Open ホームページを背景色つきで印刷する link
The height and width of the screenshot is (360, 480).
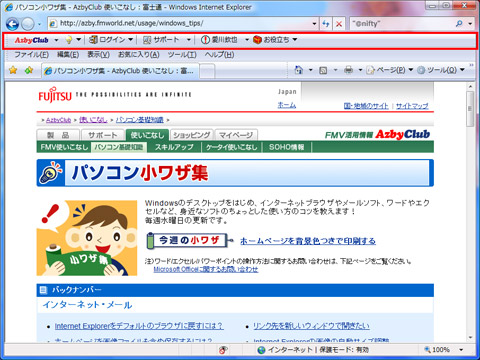[308, 241]
